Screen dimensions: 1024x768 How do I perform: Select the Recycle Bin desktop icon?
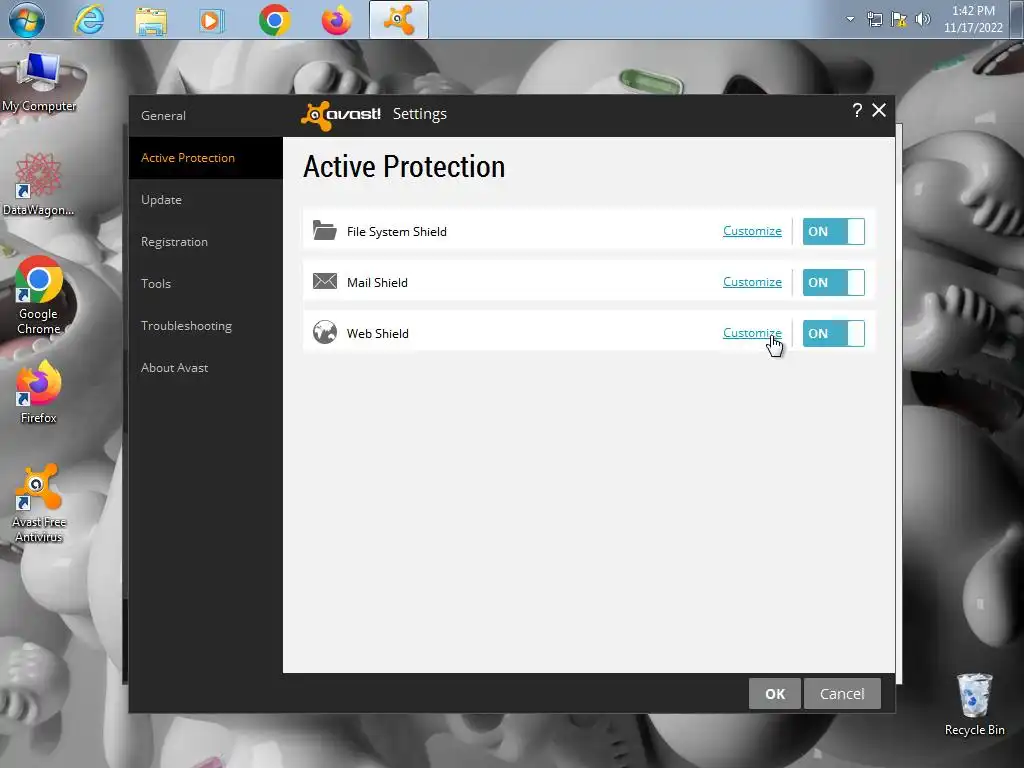(974, 705)
